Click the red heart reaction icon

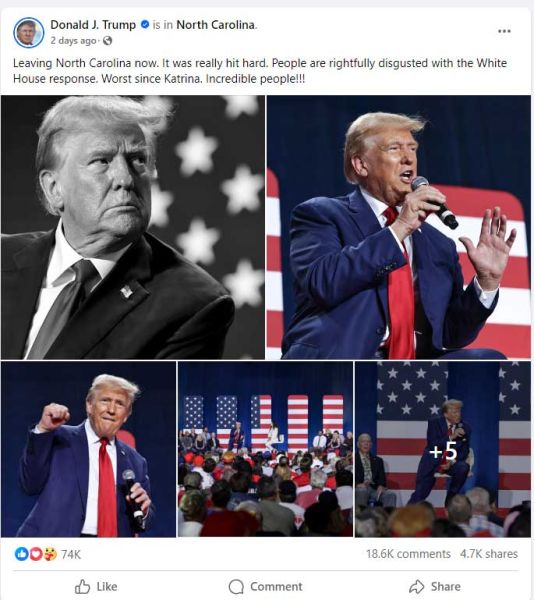36,554
